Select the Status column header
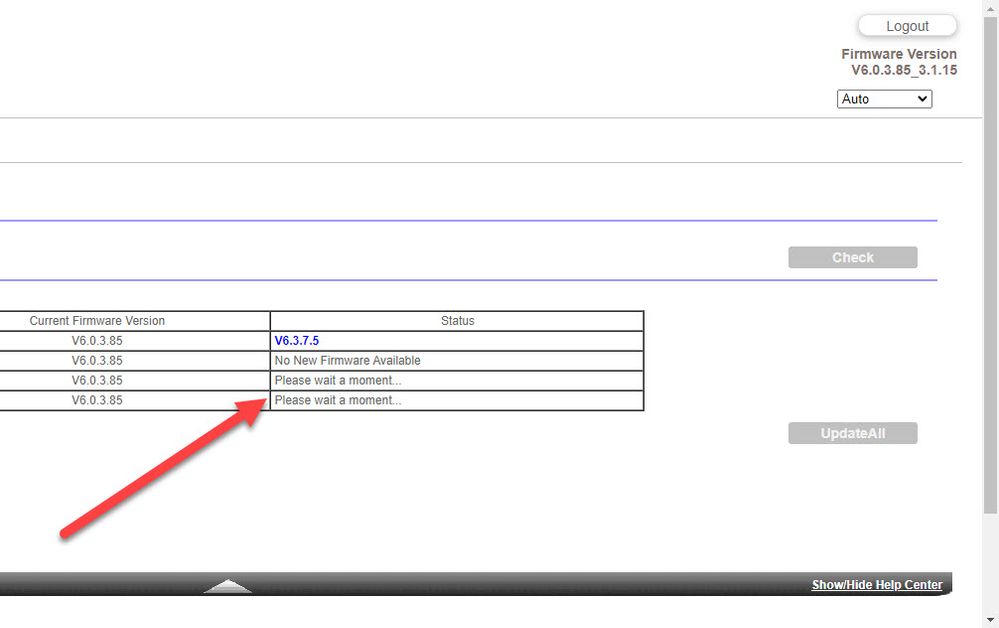 [457, 321]
